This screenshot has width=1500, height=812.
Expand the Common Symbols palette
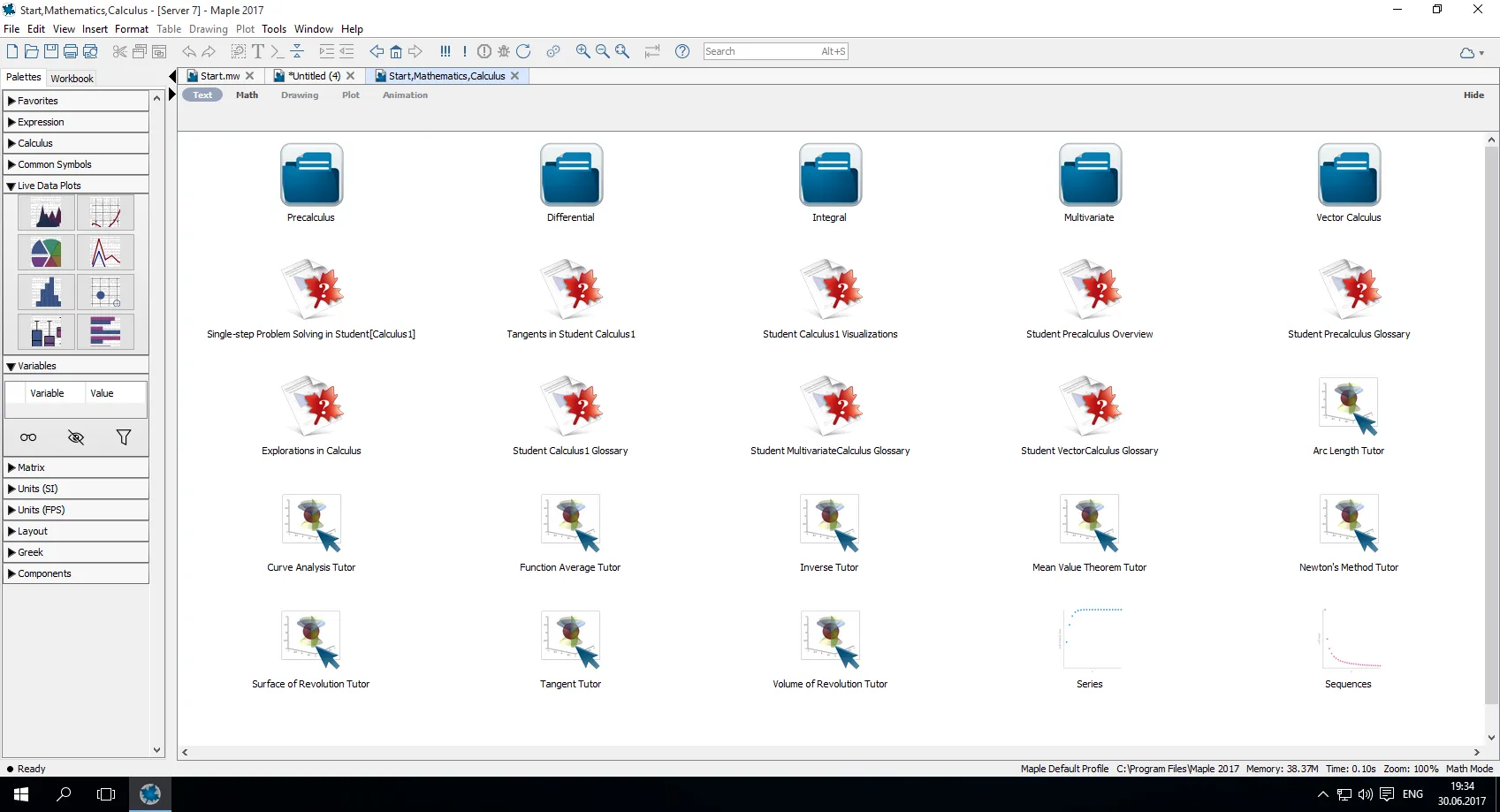tap(76, 164)
